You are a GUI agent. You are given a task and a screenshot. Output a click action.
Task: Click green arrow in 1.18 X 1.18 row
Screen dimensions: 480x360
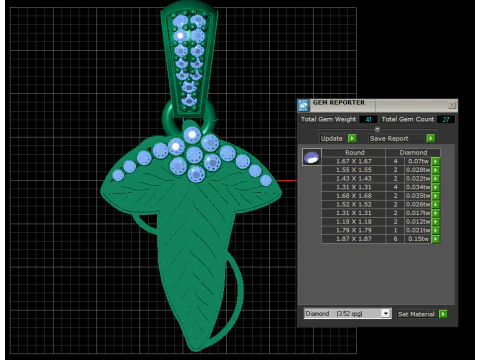(x=436, y=222)
